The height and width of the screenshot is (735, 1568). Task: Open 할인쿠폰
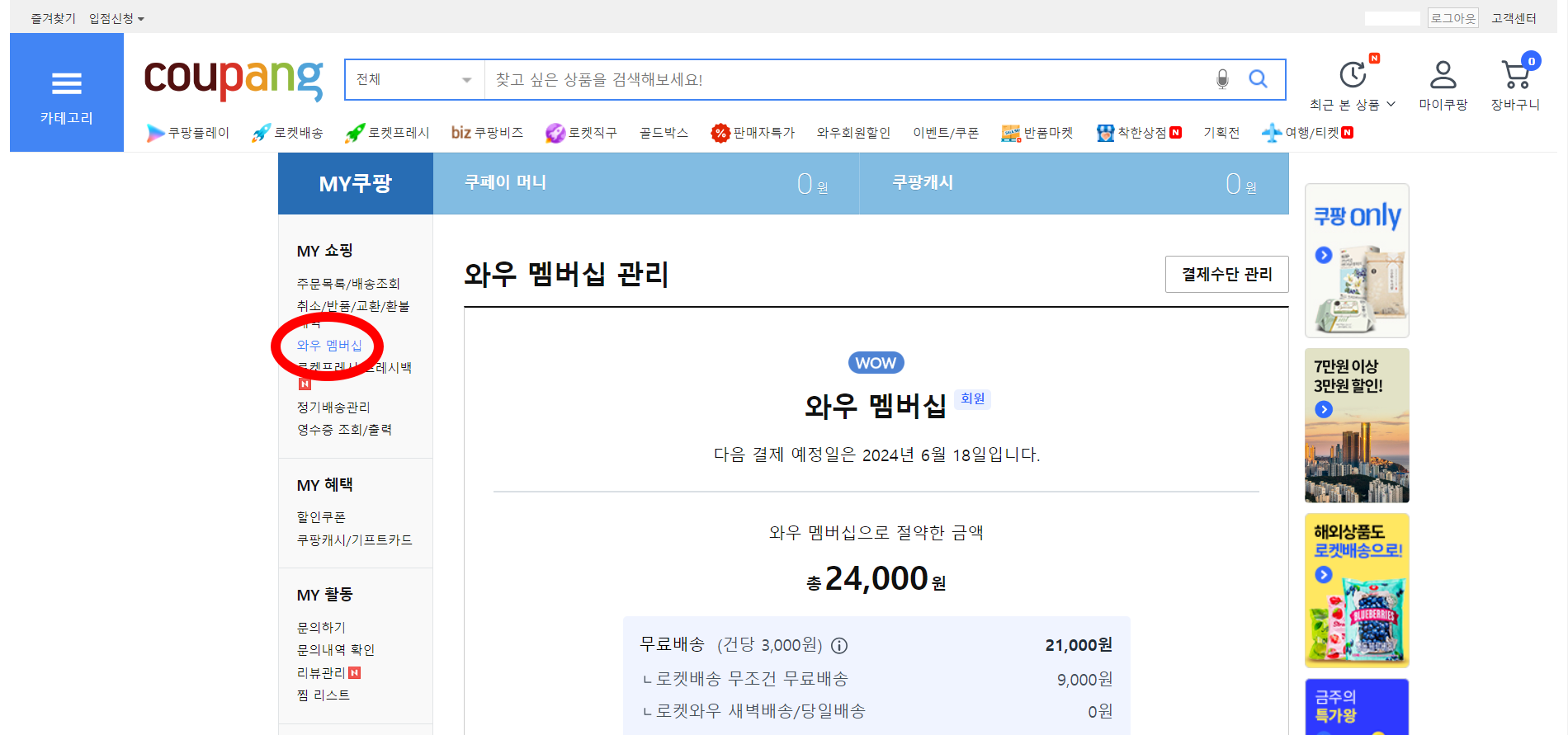pos(321,517)
